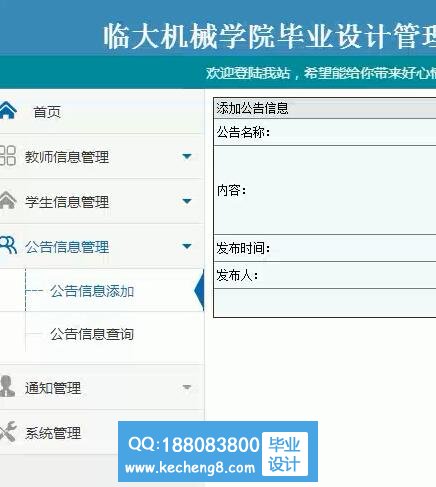Click the 内容 content area
Screen dimensions: 436x487
click(x=325, y=190)
